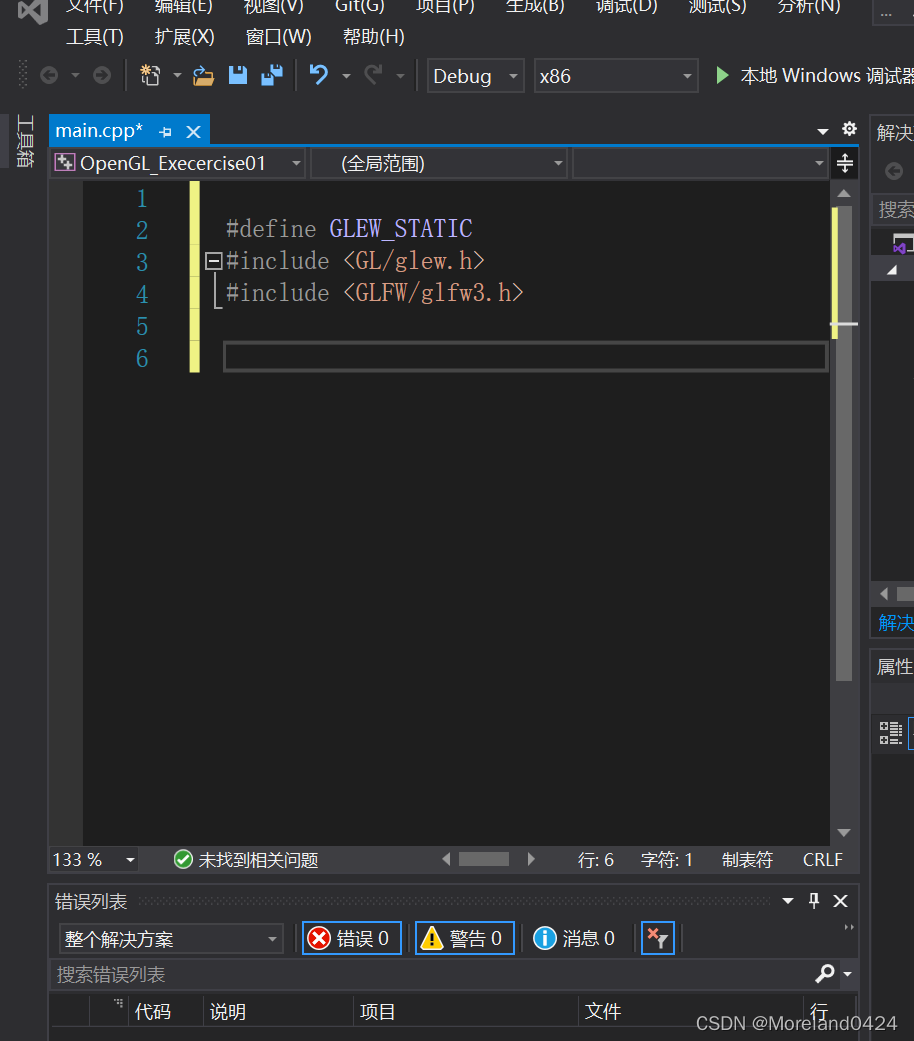This screenshot has width=914, height=1041.
Task: Collapse the #include region on line 3
Action: pos(213,261)
